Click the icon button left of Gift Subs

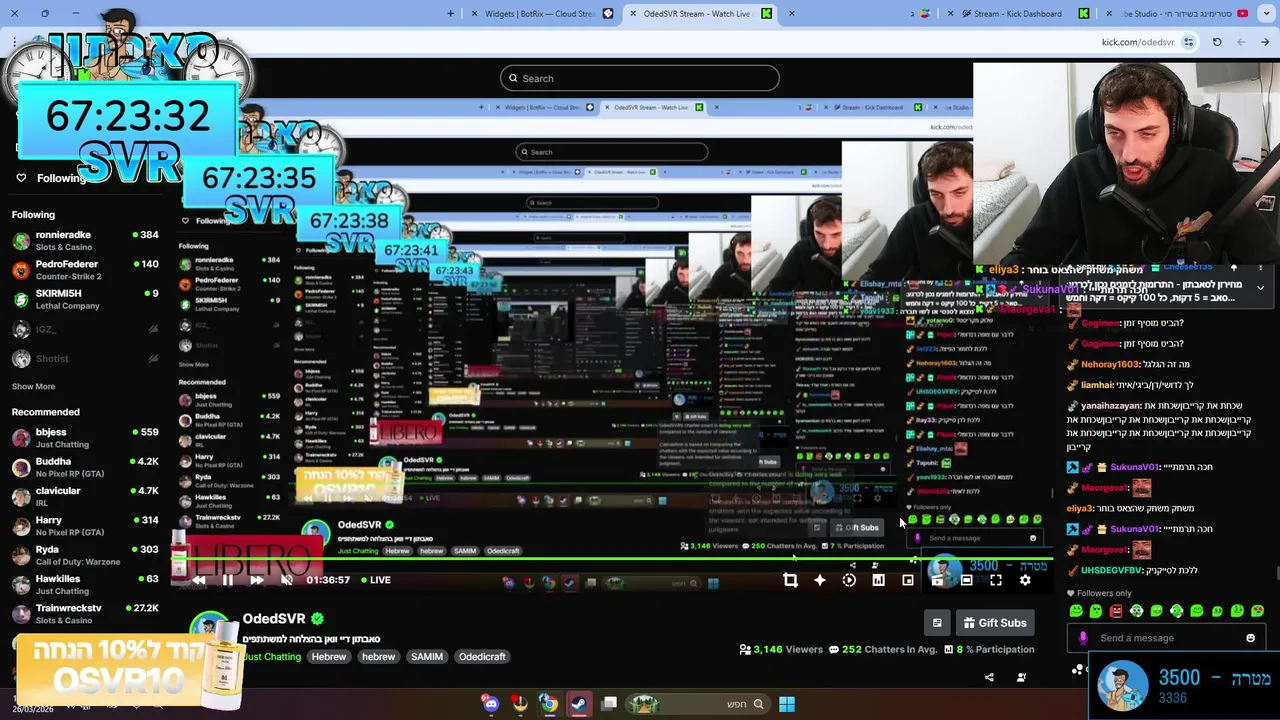point(937,623)
